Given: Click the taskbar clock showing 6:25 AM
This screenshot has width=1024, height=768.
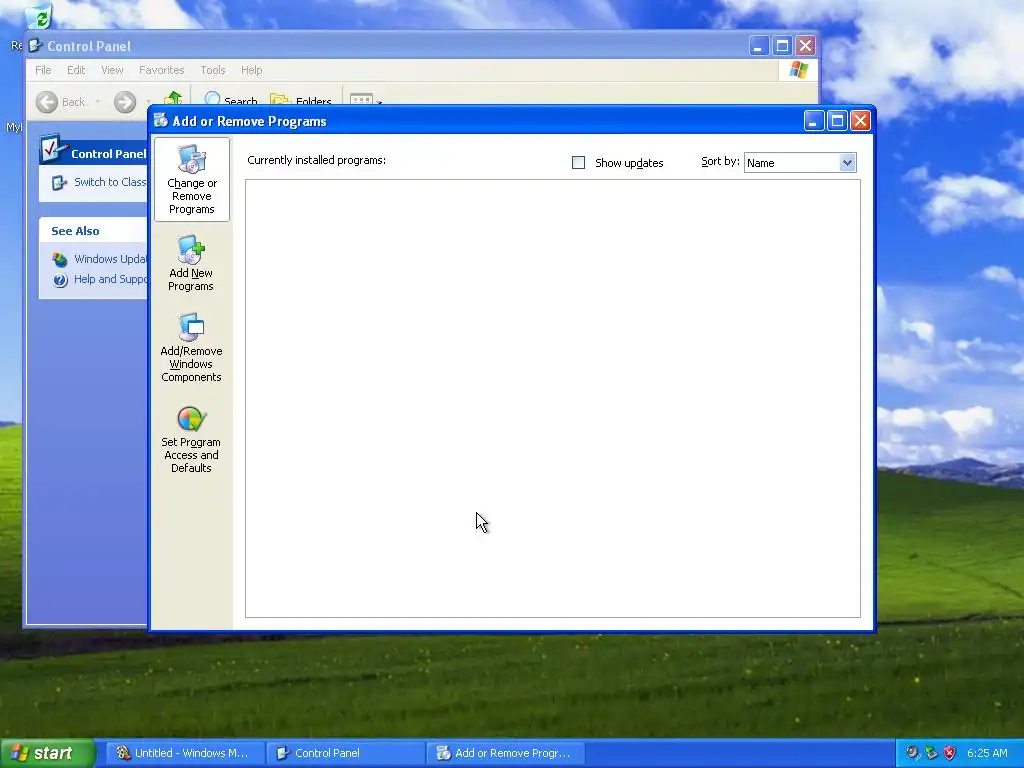Looking at the screenshot, I should [987, 753].
